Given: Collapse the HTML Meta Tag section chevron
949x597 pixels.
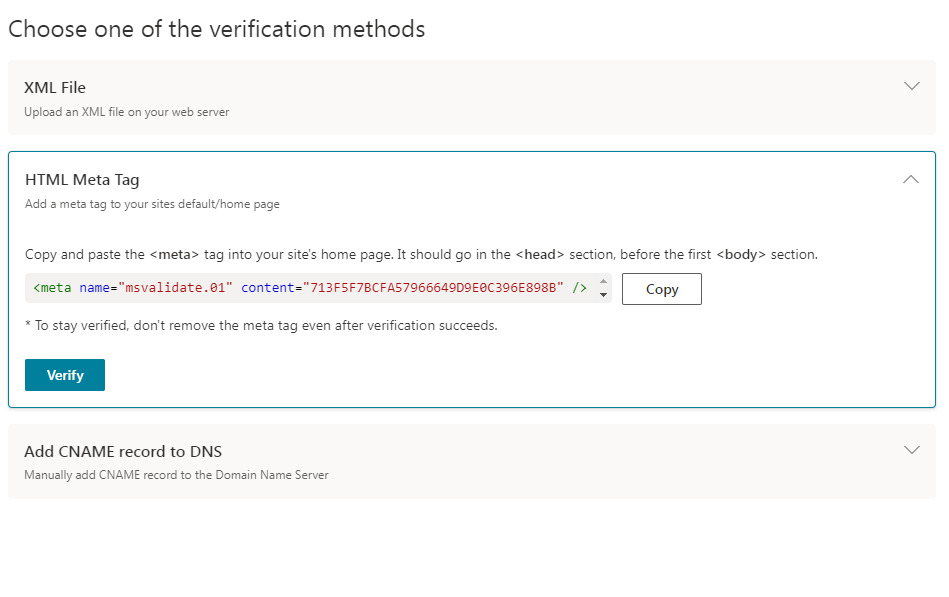Looking at the screenshot, I should point(910,179).
